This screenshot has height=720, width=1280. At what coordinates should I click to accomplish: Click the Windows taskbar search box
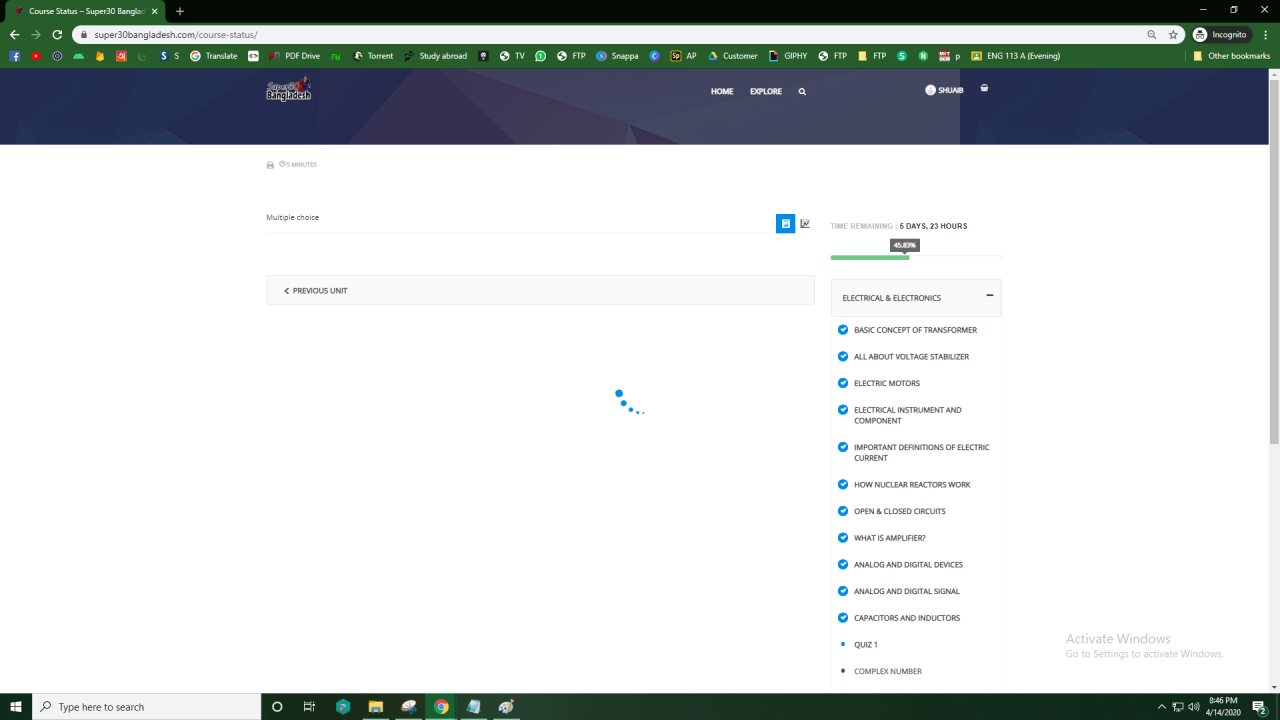coord(146,707)
